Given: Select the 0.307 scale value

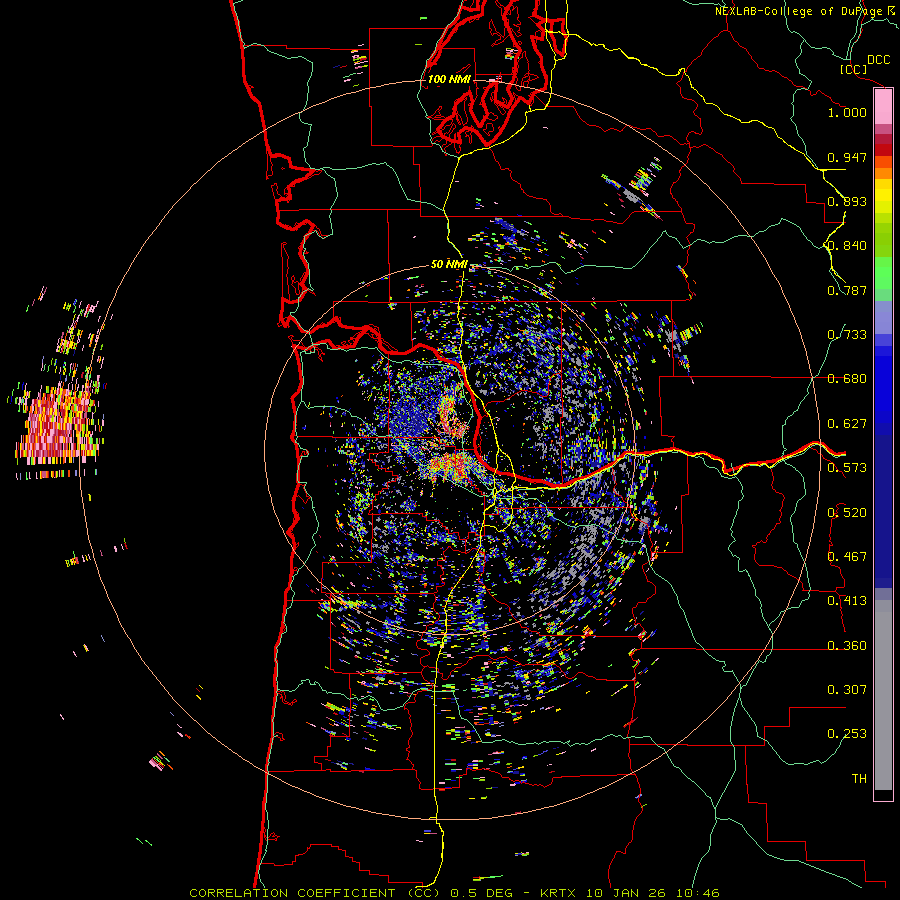Looking at the screenshot, I should point(847,690).
